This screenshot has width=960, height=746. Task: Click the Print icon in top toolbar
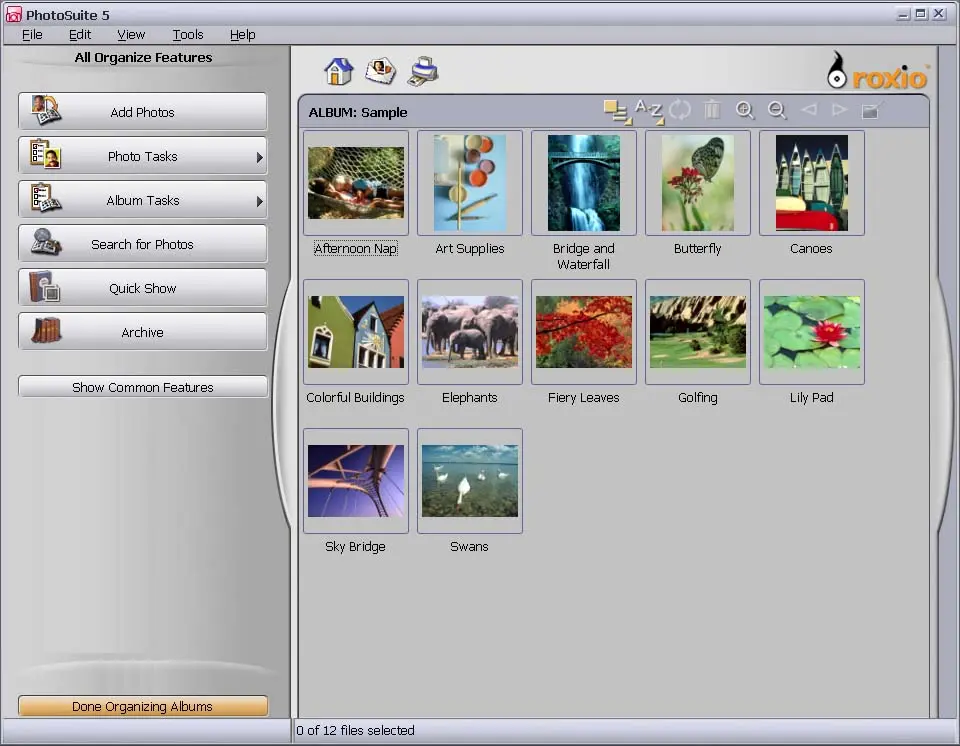coord(424,71)
